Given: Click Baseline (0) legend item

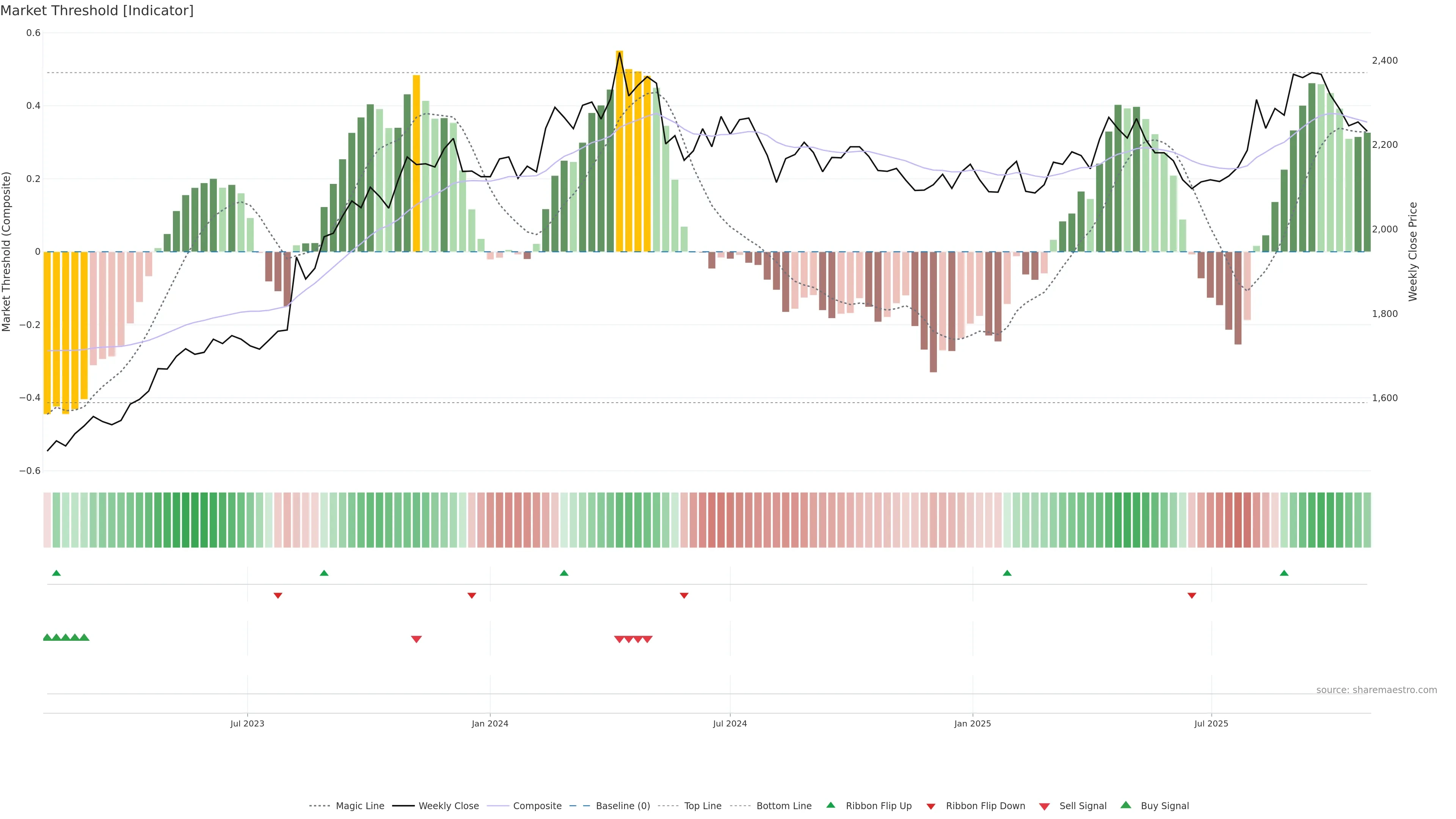Looking at the screenshot, I should point(623,806).
